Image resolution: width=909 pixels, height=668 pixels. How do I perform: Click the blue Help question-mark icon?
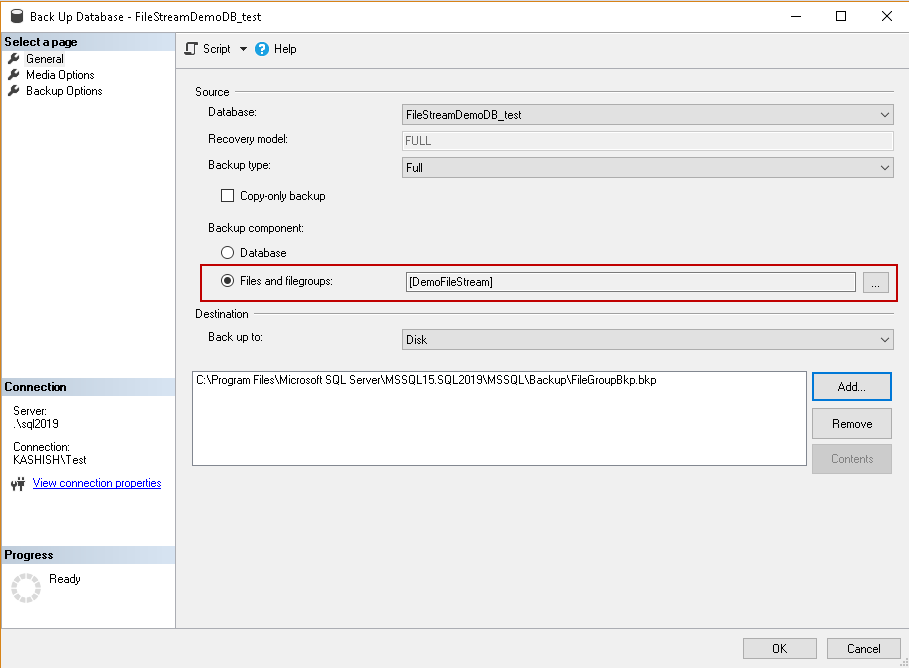[x=262, y=49]
